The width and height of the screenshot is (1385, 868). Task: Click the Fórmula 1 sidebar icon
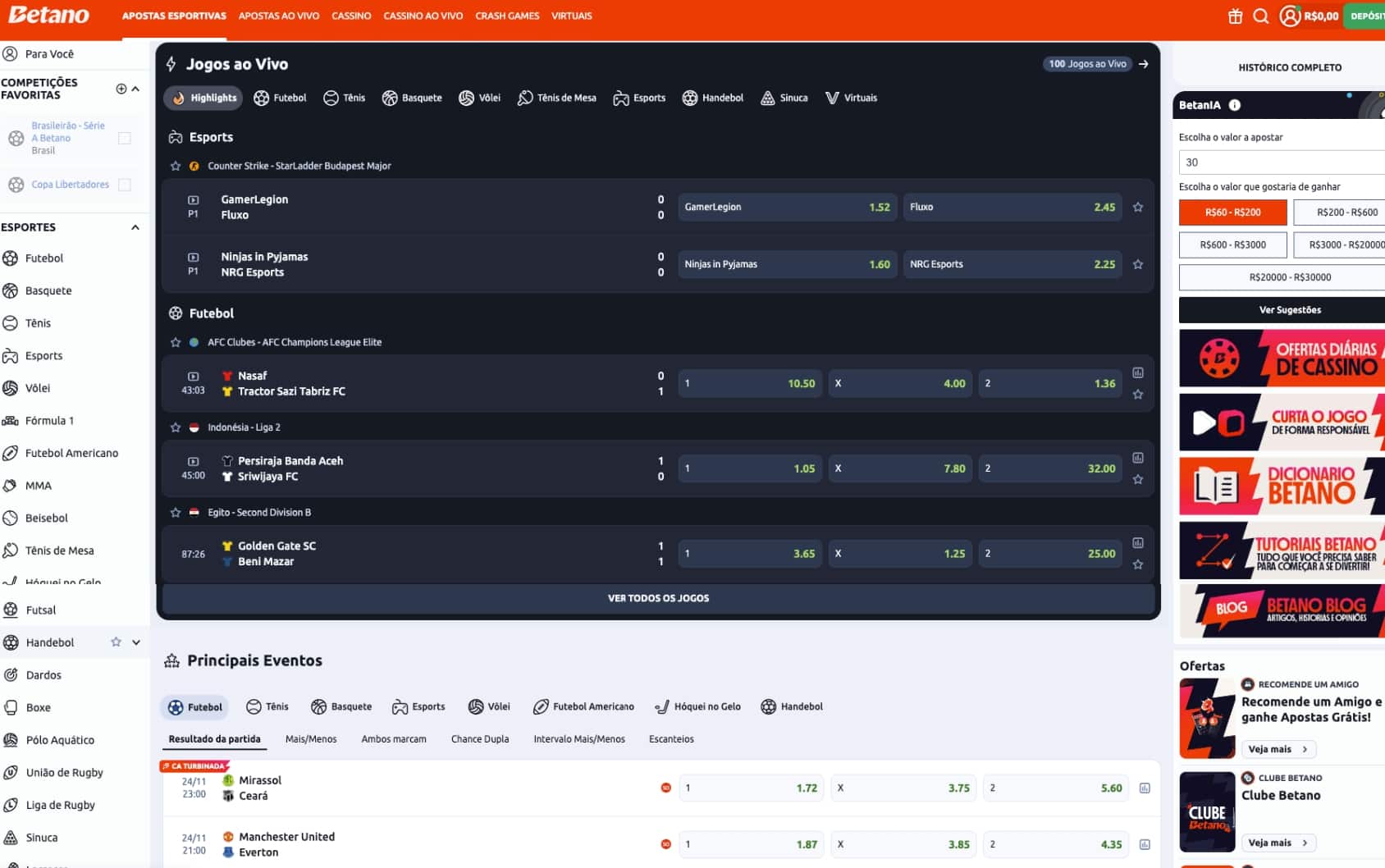pos(10,420)
